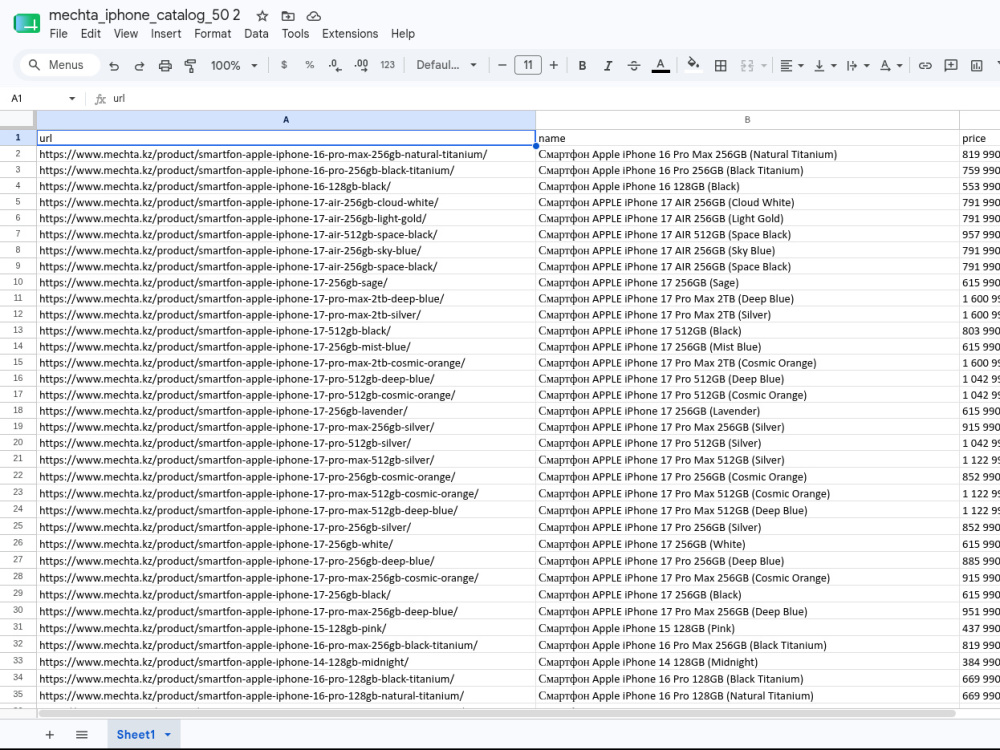Open the font family Default dropdown
Image resolution: width=1000 pixels, height=750 pixels.
(x=446, y=65)
